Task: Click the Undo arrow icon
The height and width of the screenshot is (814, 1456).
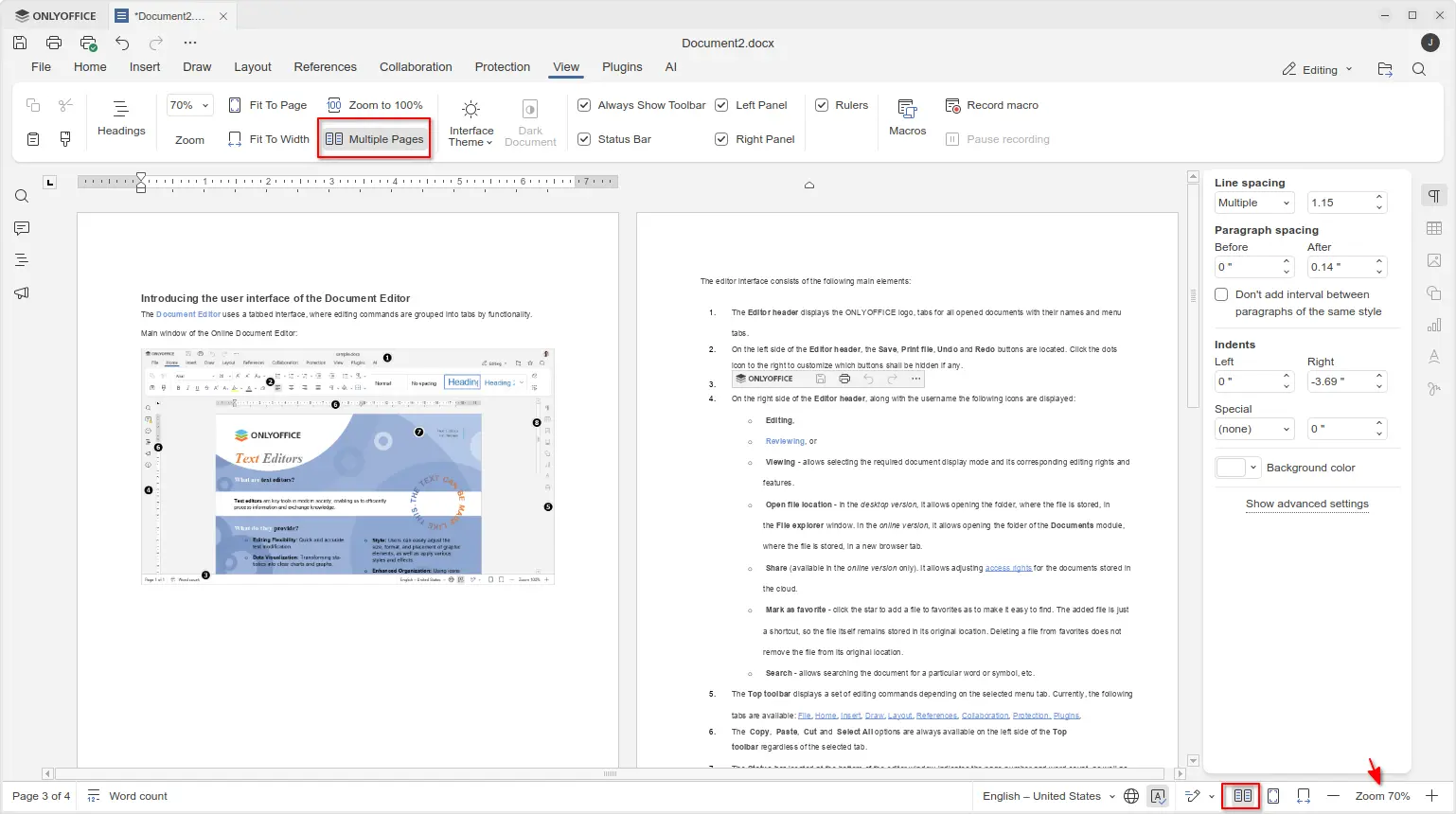Action: click(122, 43)
